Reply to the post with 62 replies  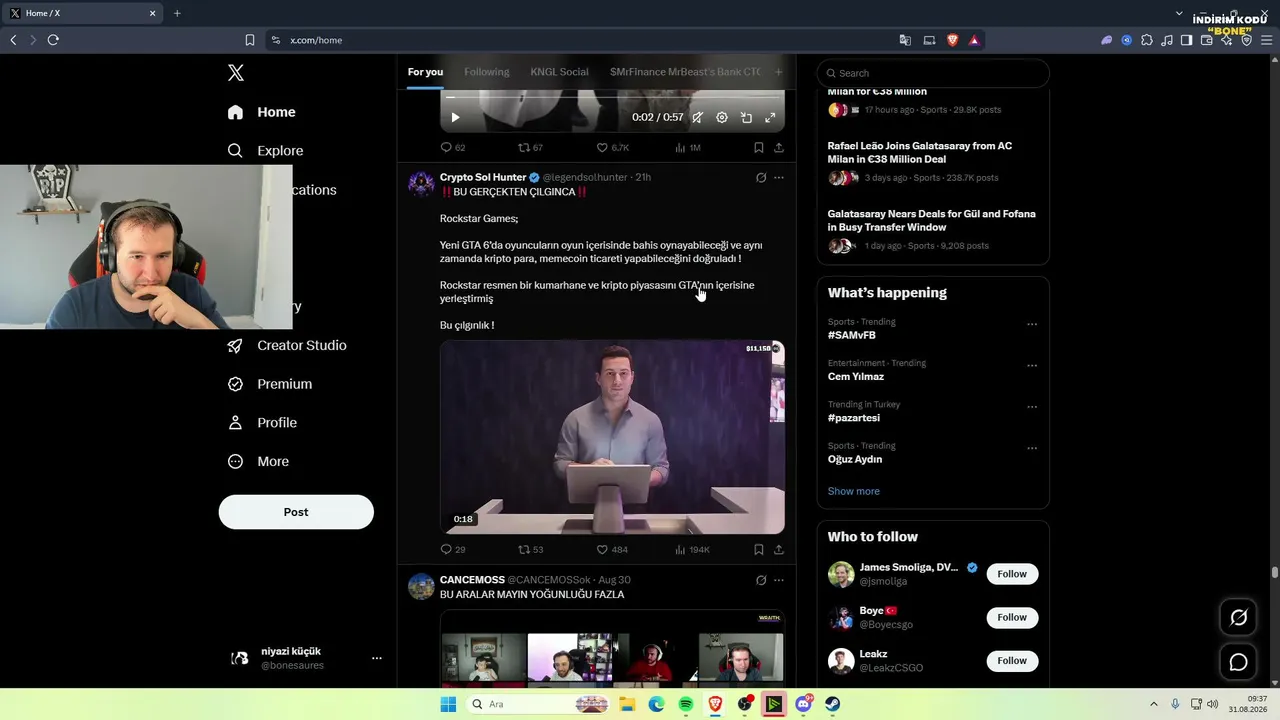[453, 148]
